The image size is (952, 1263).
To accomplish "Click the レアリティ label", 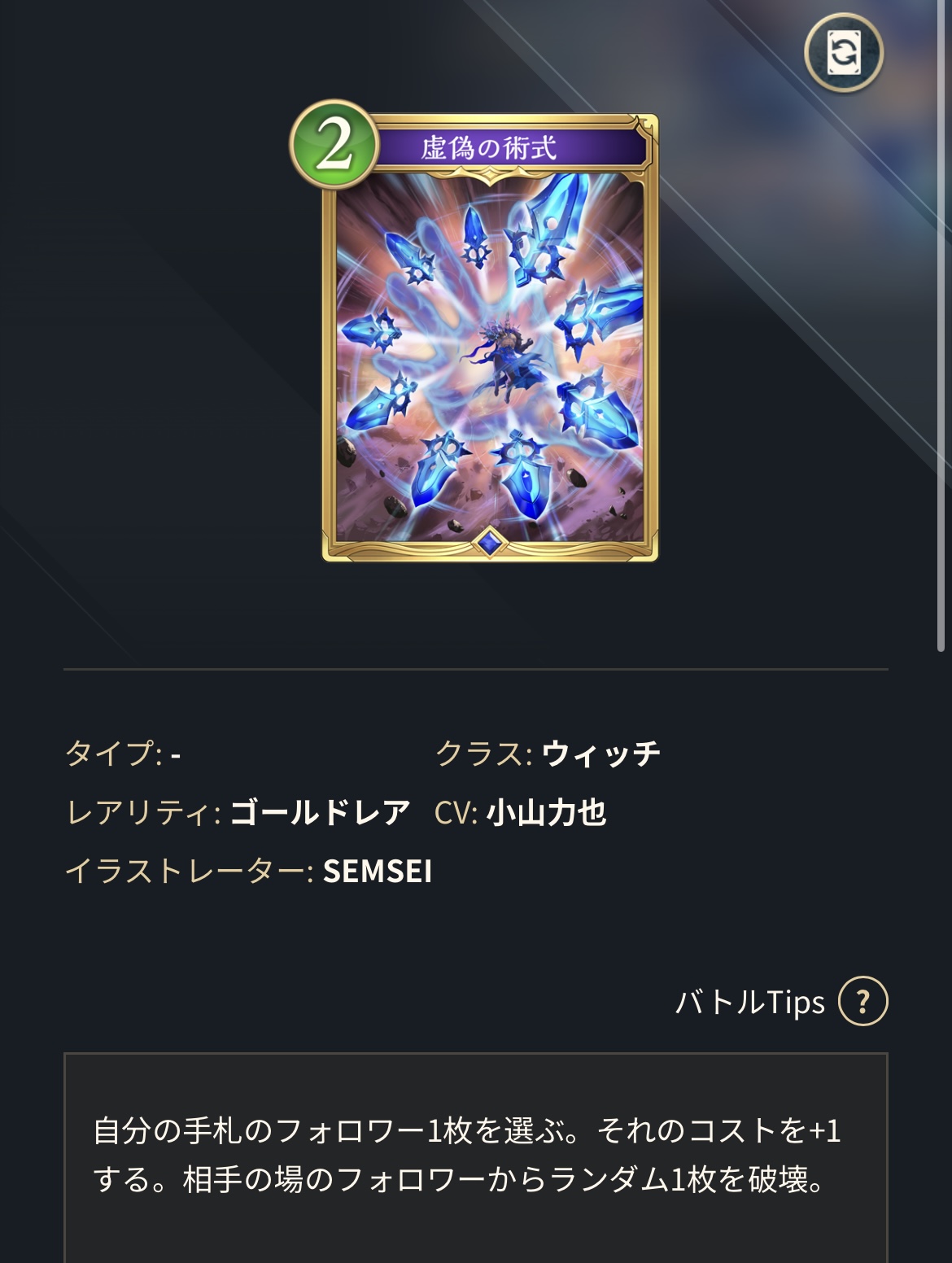I will pyautogui.click(x=142, y=812).
